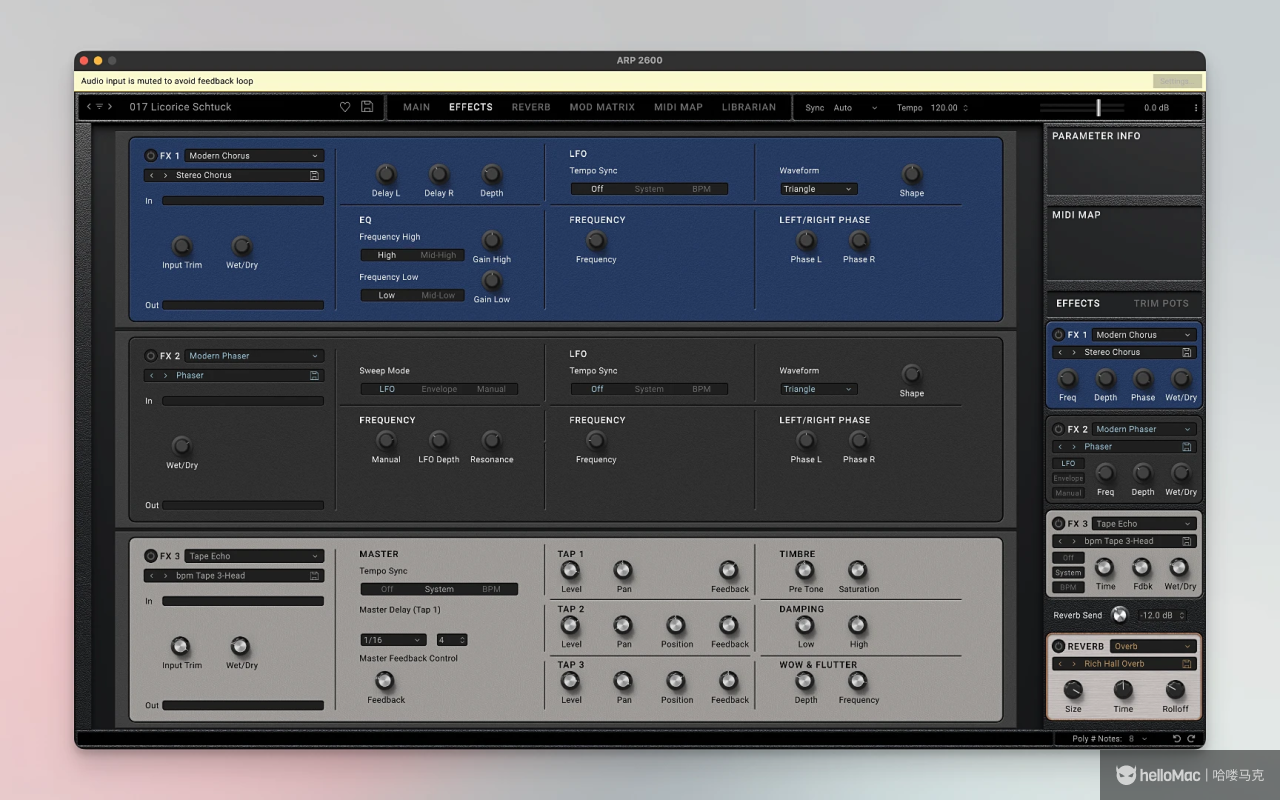Open the MOD MATRIX tab

[602, 107]
